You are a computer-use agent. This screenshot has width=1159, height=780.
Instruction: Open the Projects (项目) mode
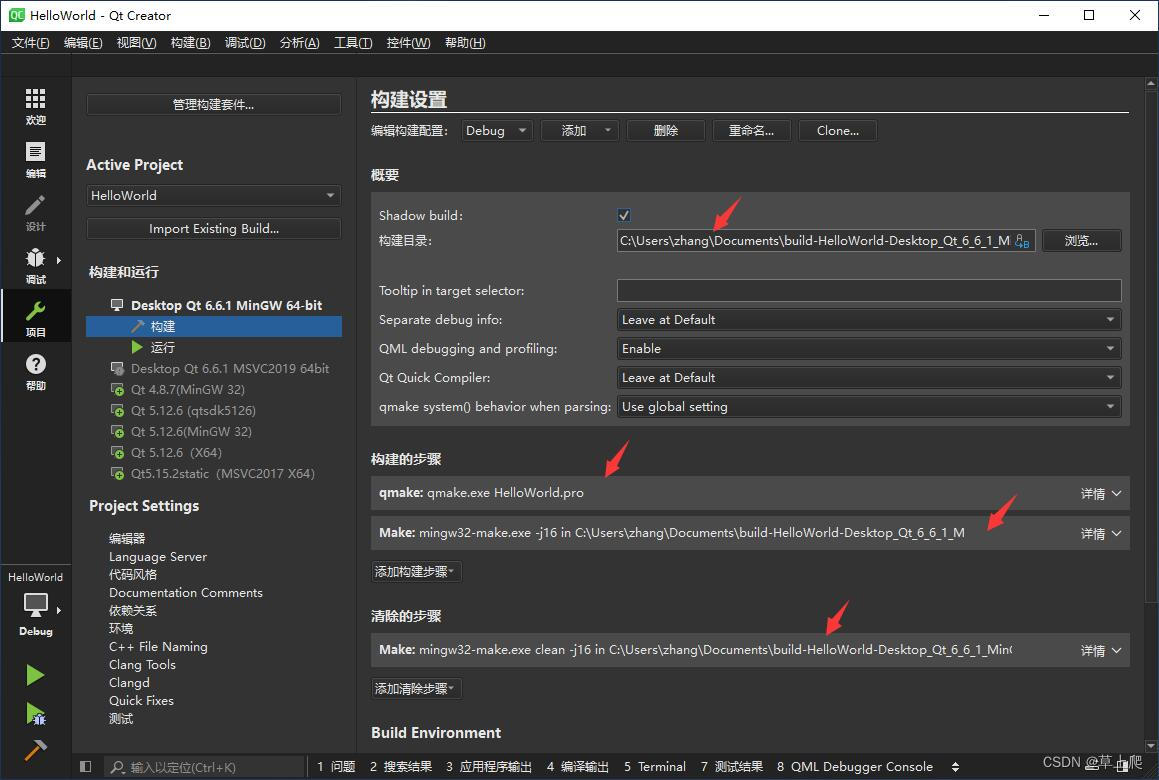35,318
